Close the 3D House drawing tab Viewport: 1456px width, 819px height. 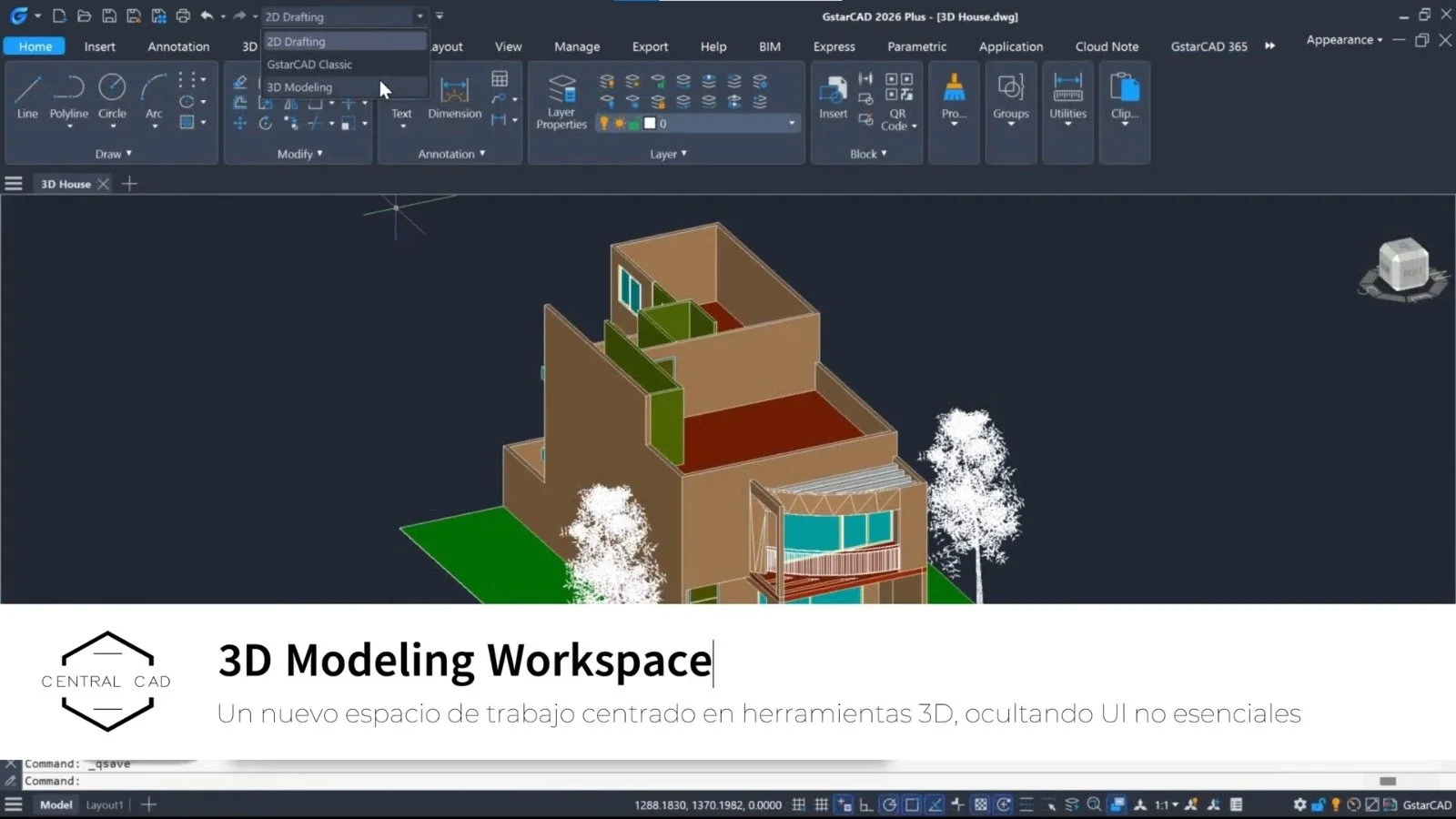[x=103, y=184]
